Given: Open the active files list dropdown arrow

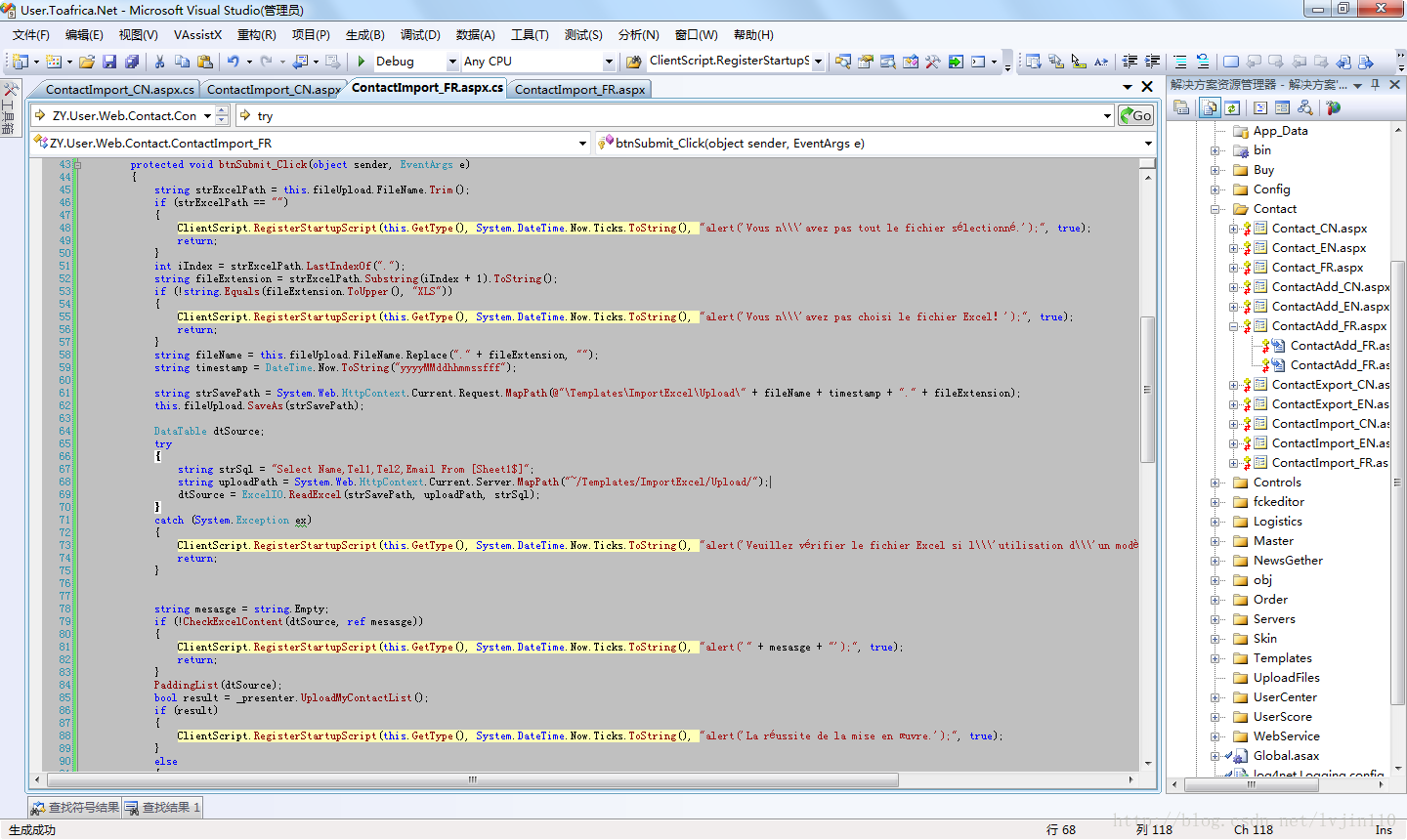Looking at the screenshot, I should tap(1128, 87).
